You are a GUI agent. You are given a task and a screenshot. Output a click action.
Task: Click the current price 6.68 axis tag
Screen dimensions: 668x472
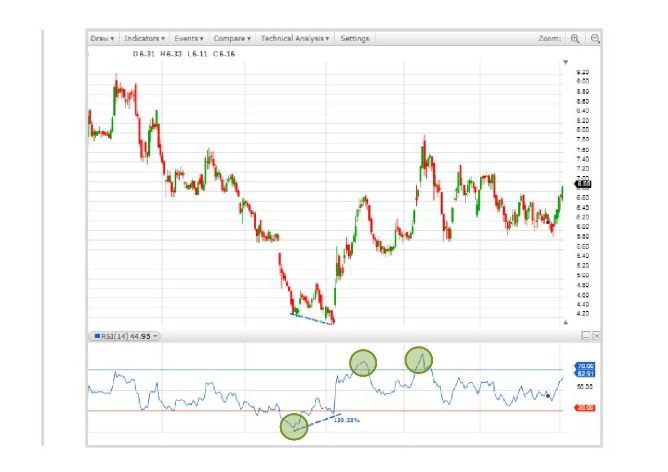584,184
